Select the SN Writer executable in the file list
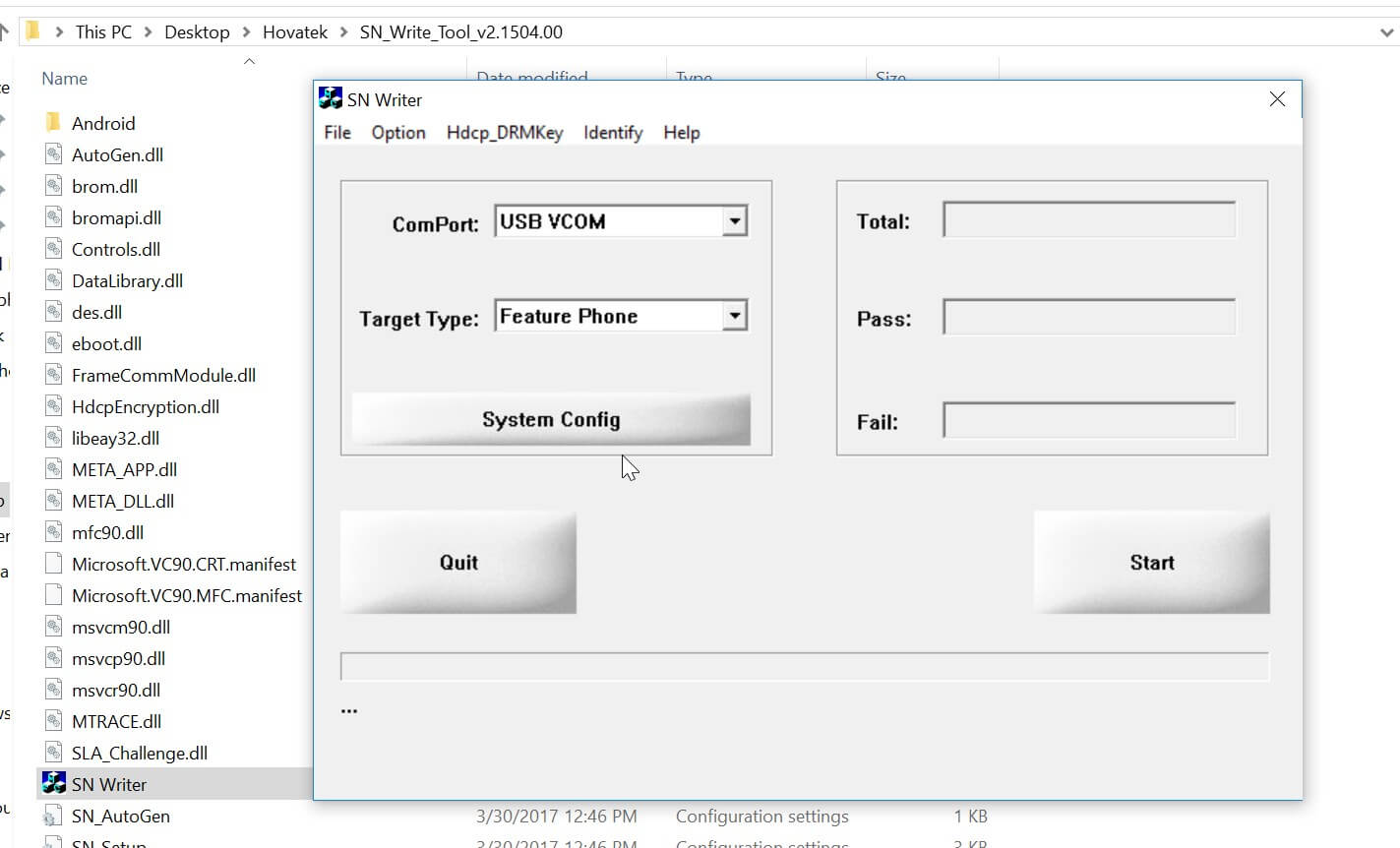The height and width of the screenshot is (848, 1400). [107, 783]
